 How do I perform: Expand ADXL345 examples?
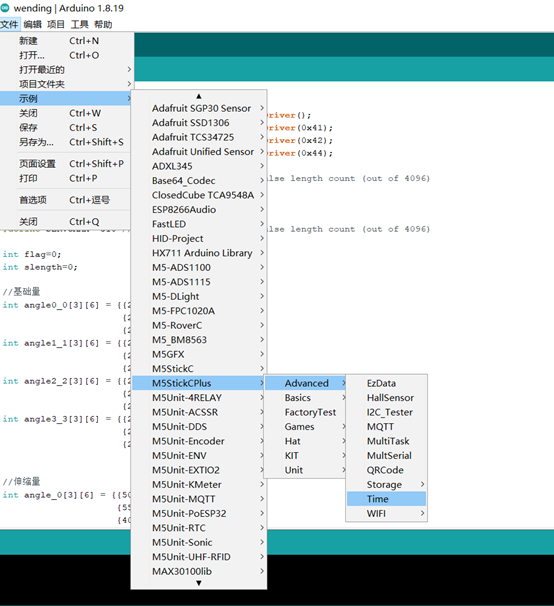tap(199, 166)
